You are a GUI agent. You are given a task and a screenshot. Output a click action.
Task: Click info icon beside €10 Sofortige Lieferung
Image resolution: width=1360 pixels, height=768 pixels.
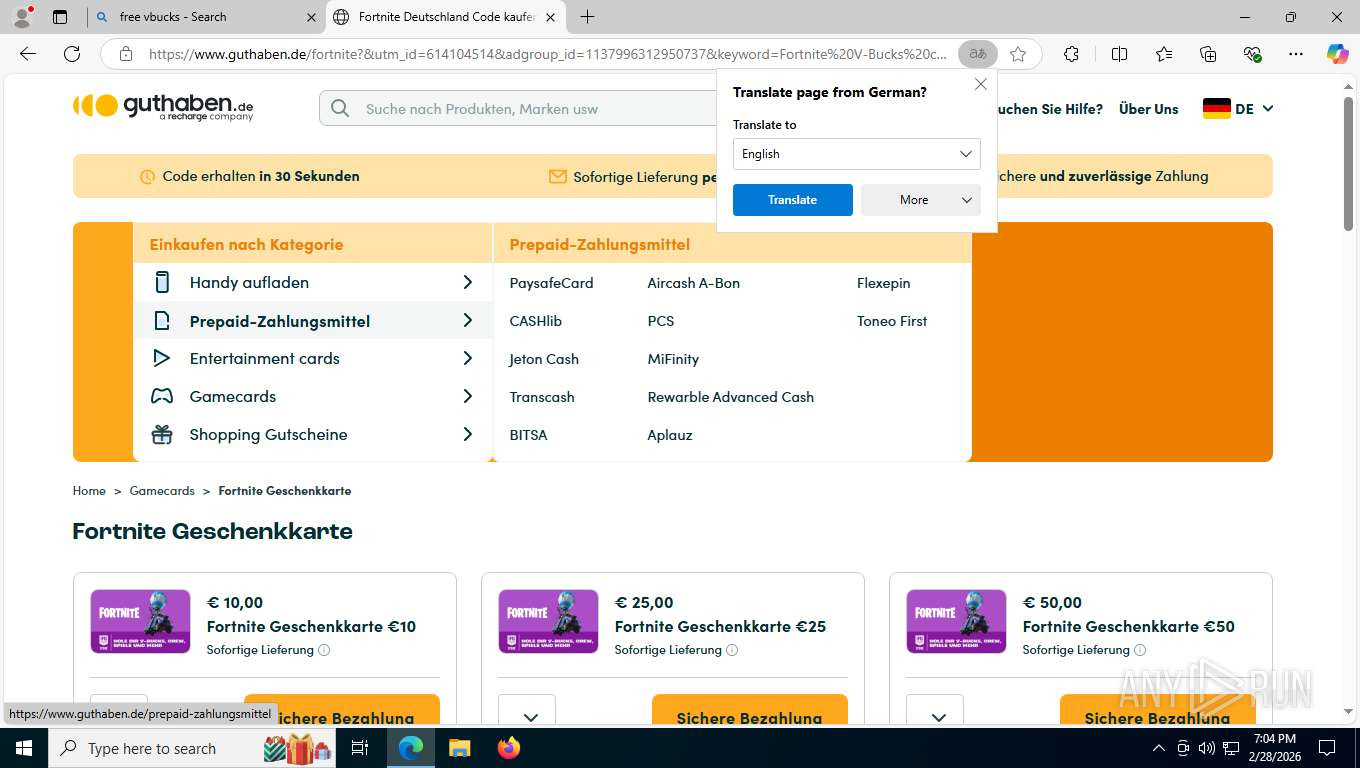click(x=324, y=650)
